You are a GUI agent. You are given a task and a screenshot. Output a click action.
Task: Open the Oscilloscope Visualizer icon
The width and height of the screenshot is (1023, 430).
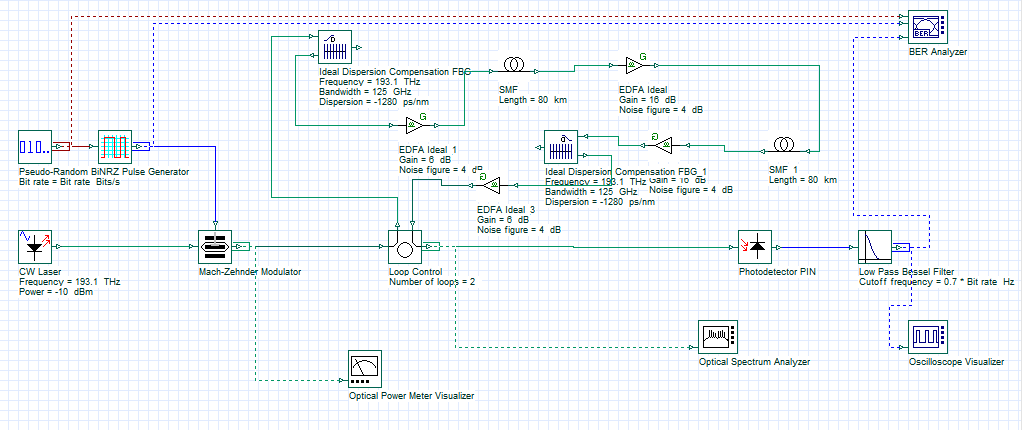(x=926, y=337)
